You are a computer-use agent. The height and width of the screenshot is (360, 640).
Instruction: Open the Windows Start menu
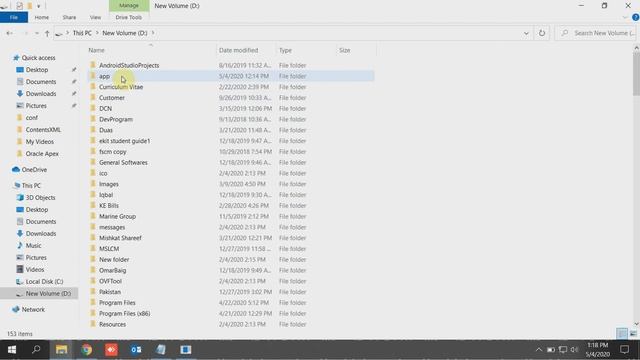point(11,350)
